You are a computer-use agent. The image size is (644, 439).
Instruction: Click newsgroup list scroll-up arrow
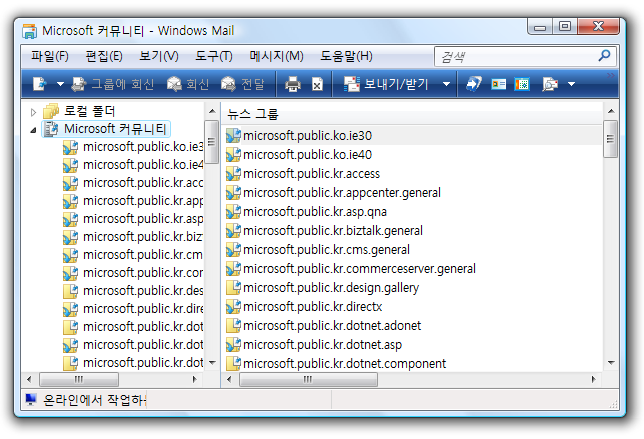click(611, 111)
